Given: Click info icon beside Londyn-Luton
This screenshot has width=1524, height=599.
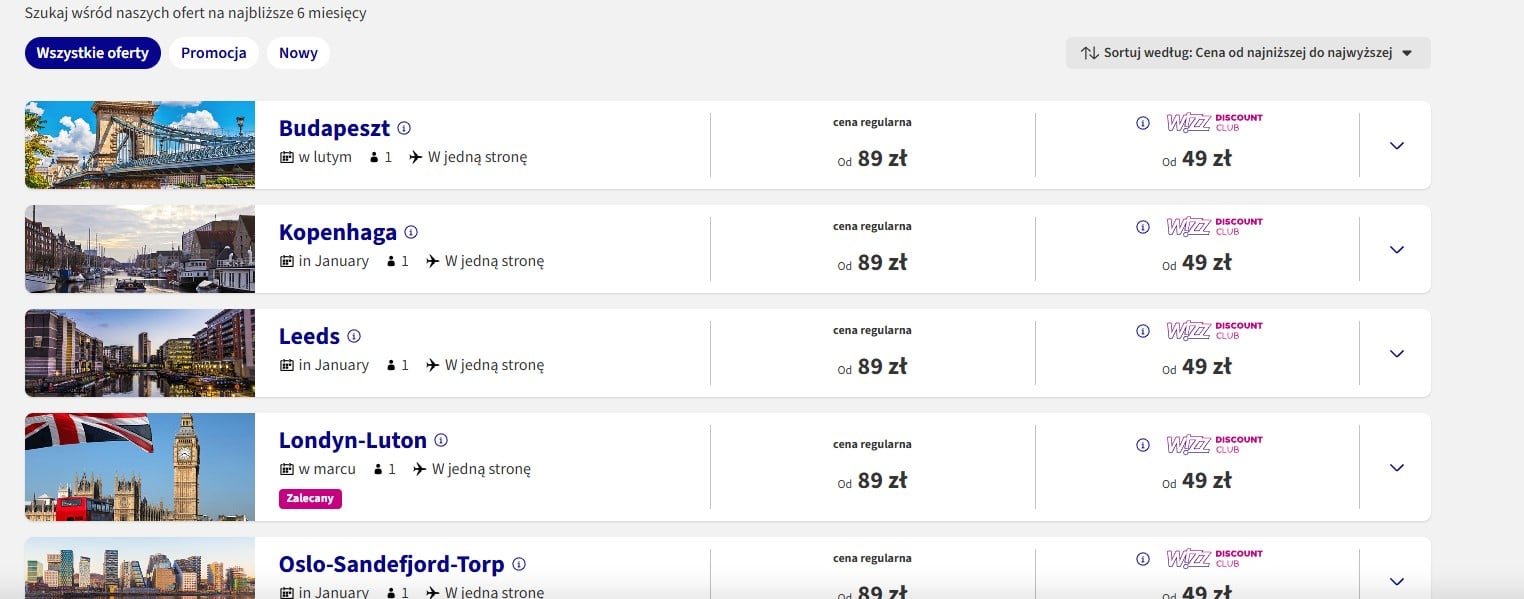Looking at the screenshot, I should click(440, 440).
